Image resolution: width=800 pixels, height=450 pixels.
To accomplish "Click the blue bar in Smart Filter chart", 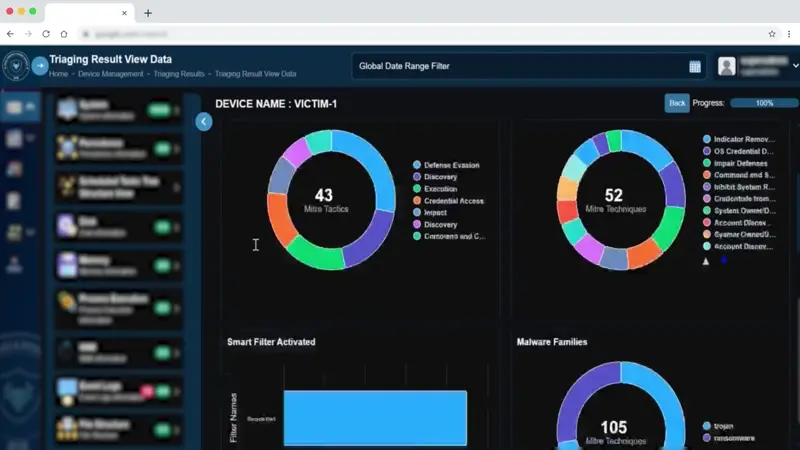I will [x=375, y=418].
